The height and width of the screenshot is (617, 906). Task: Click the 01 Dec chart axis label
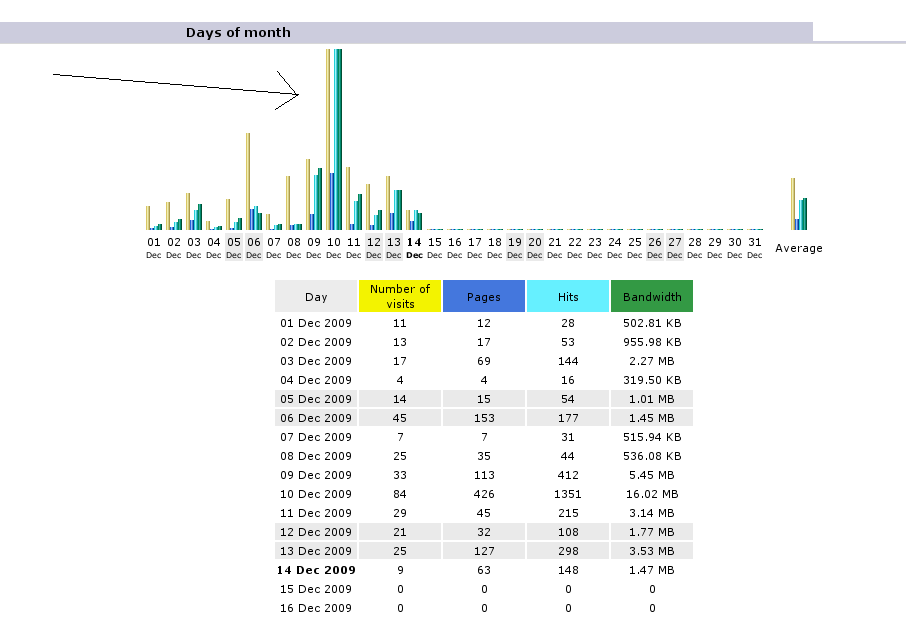154,247
